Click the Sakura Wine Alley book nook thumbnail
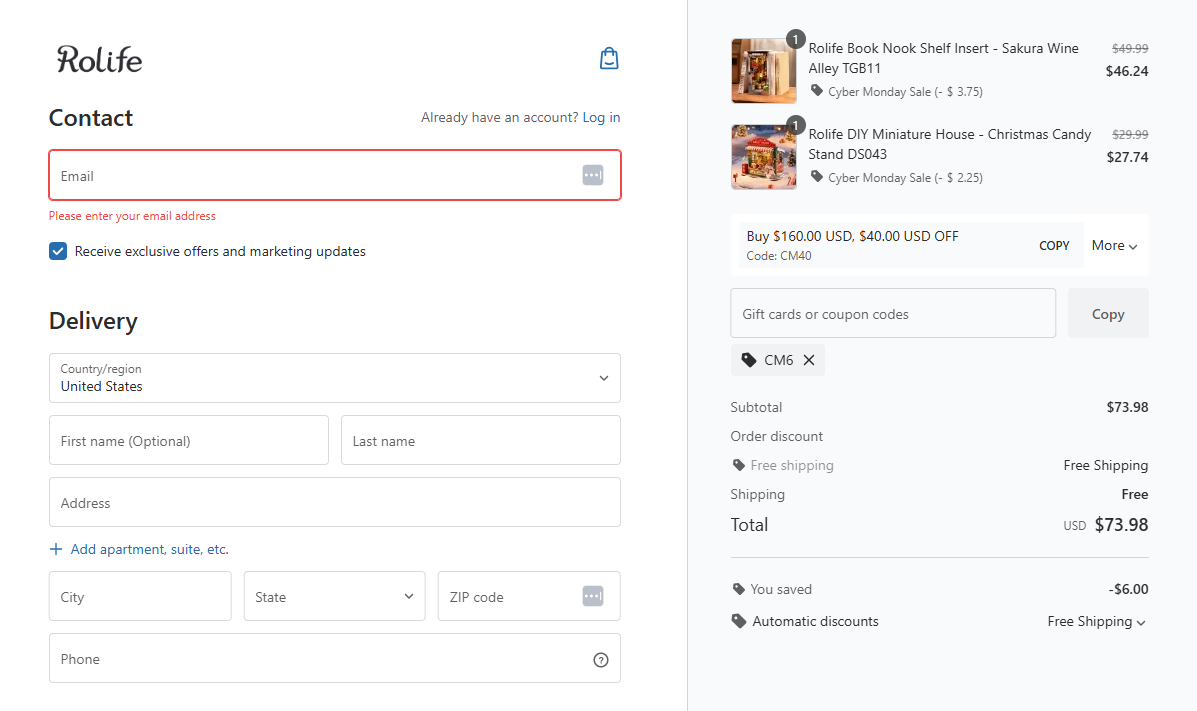The height and width of the screenshot is (711, 1197). point(763,70)
